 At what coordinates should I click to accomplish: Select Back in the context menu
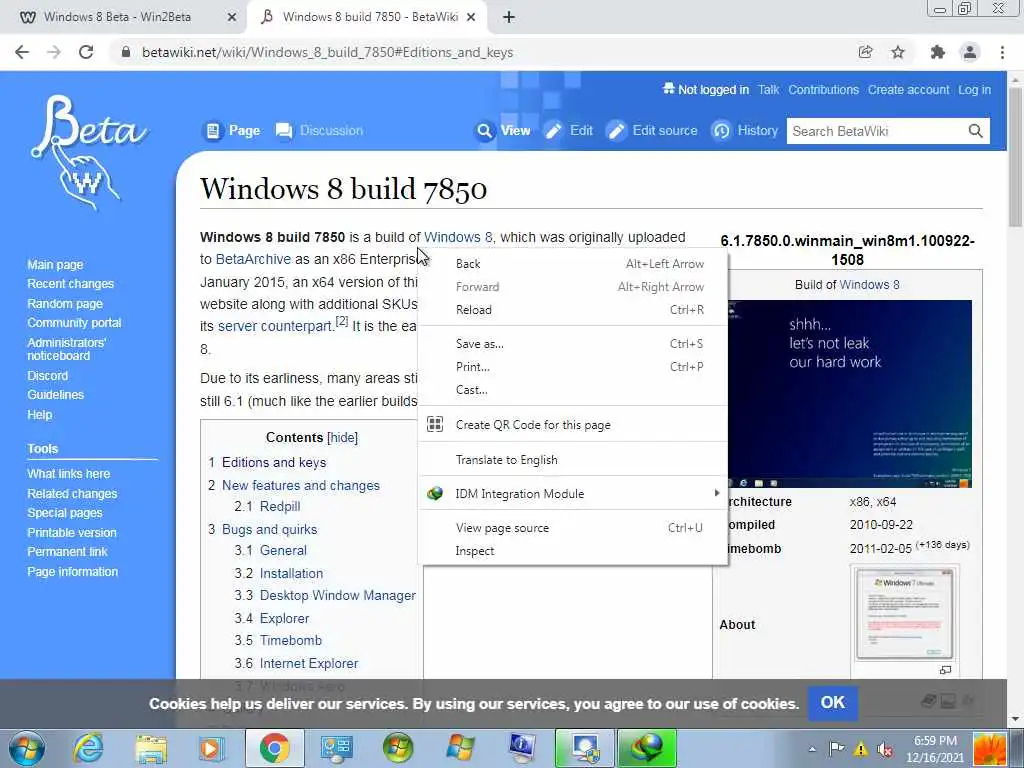coord(572,264)
